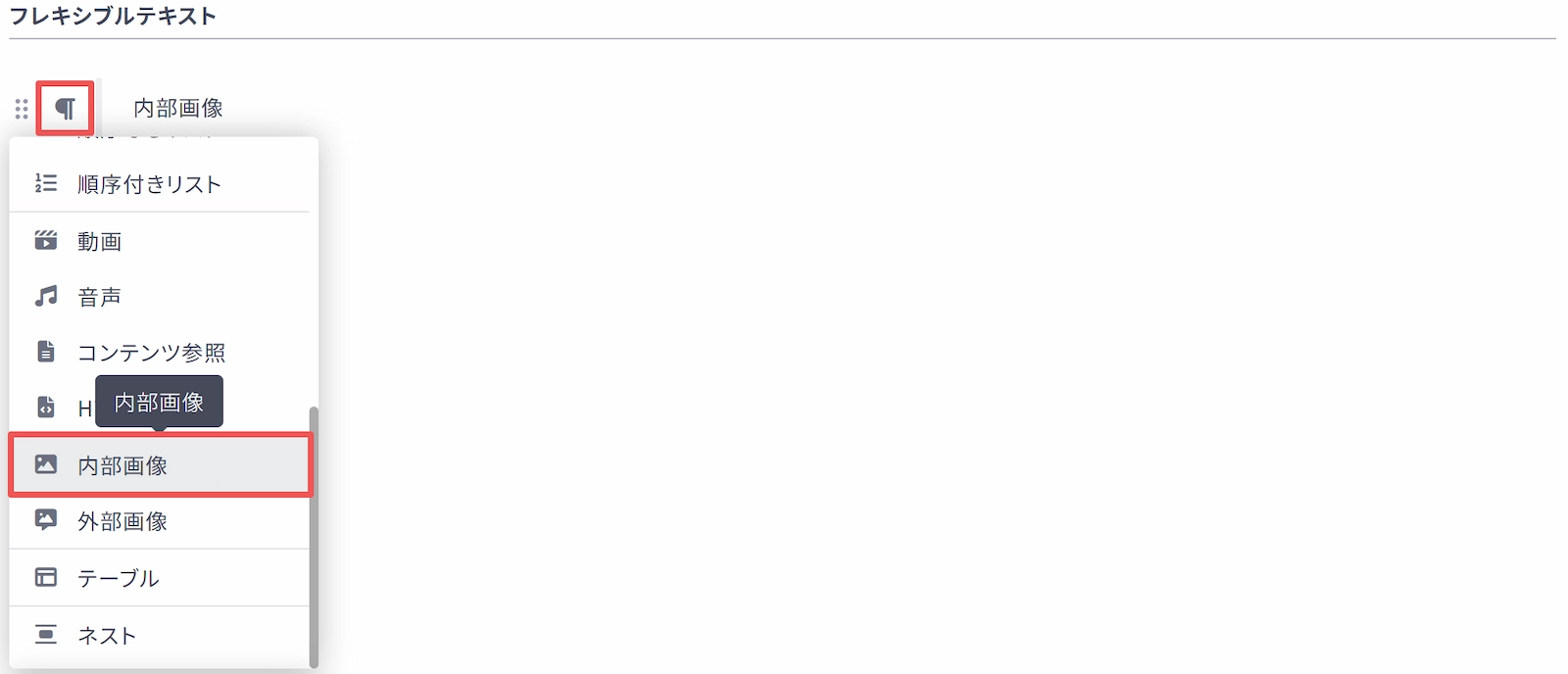Choose the 外部画像 menu label
1568x674 pixels.
tap(122, 521)
